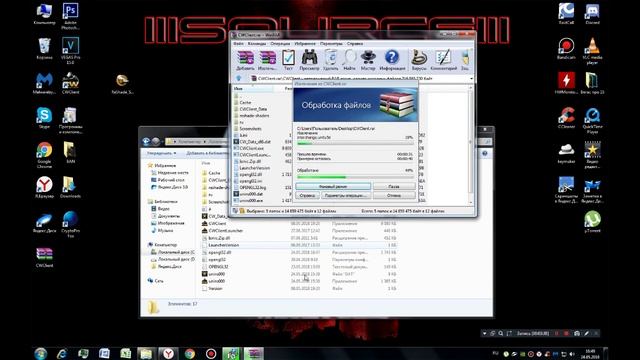The height and width of the screenshot is (360, 640).
Task: Click the Internet Explorer taskbar icon
Action: pos(62,353)
